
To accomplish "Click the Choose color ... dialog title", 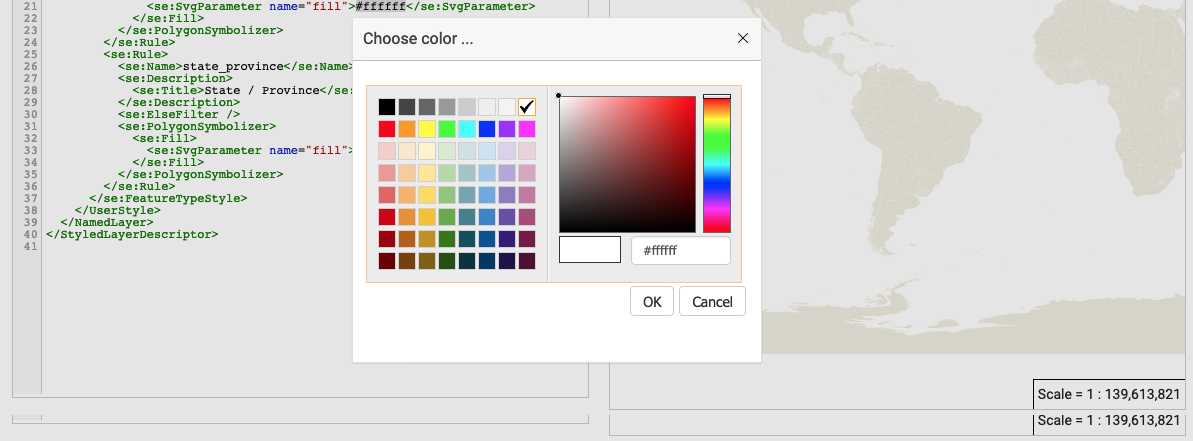I will [x=418, y=39].
